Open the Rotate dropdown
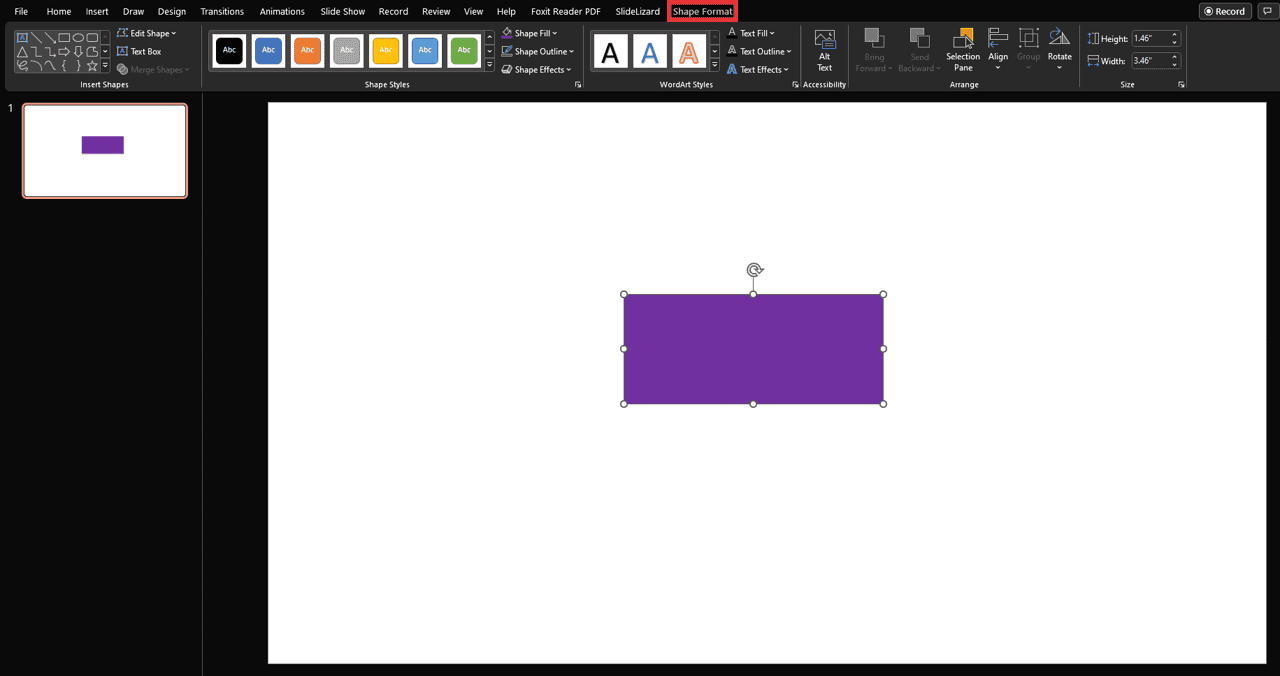1280x676 pixels. click(1059, 50)
